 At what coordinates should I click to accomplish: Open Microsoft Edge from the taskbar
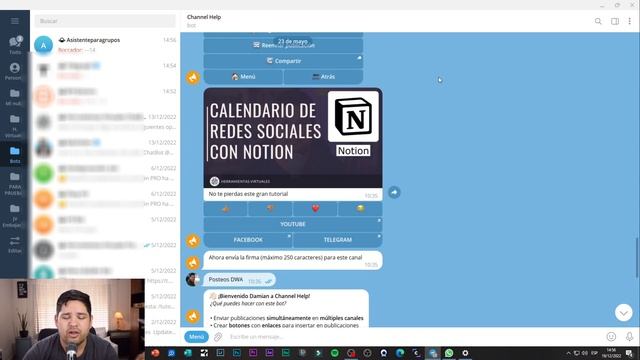[400, 353]
